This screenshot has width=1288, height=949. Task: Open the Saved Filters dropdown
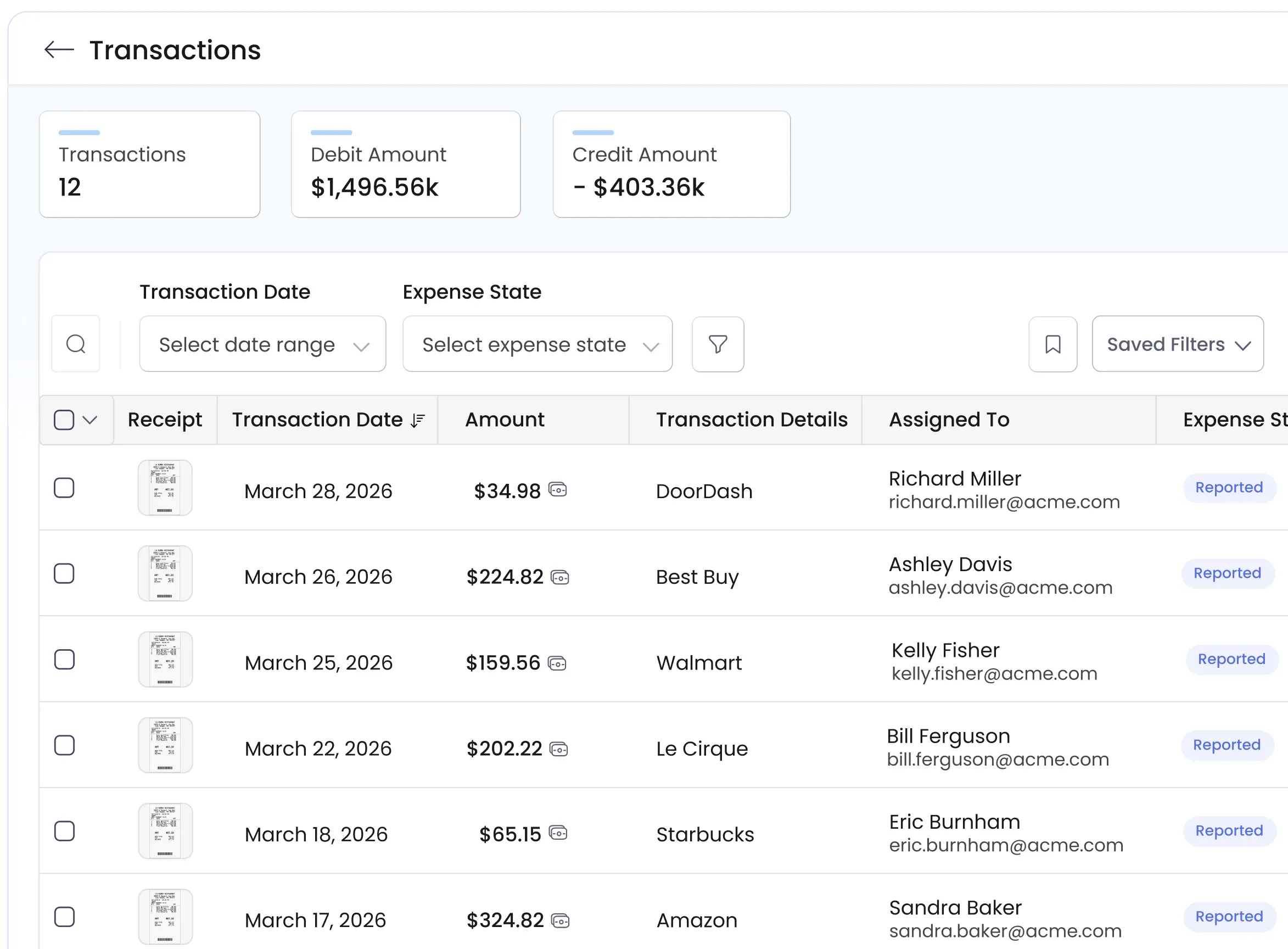(x=1177, y=344)
